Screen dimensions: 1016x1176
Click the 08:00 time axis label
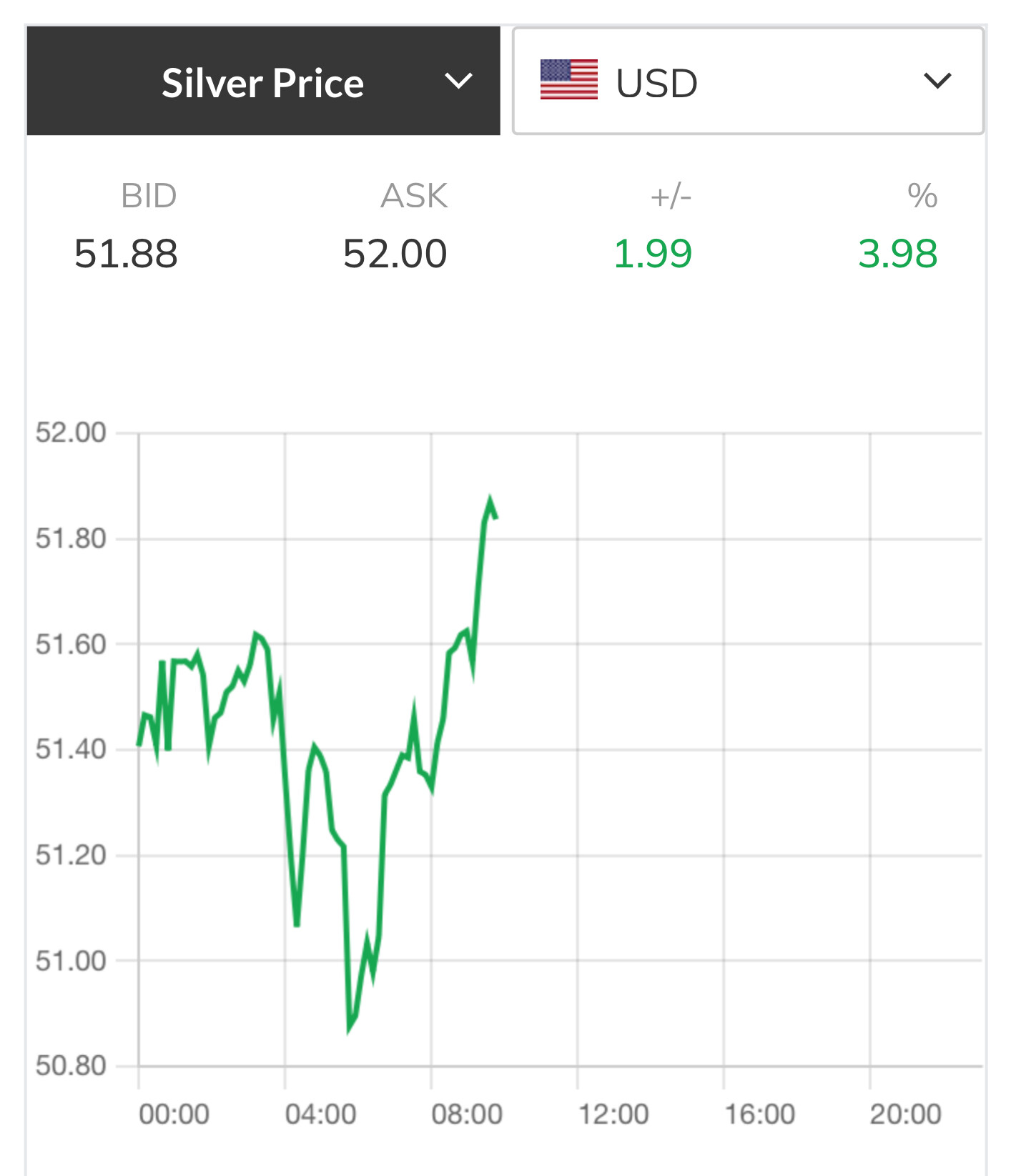click(467, 1114)
